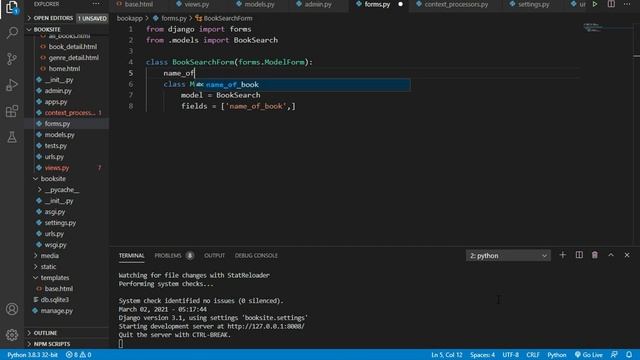The width and height of the screenshot is (640, 360).
Task: Split the terminal panel
Action: 579,255
